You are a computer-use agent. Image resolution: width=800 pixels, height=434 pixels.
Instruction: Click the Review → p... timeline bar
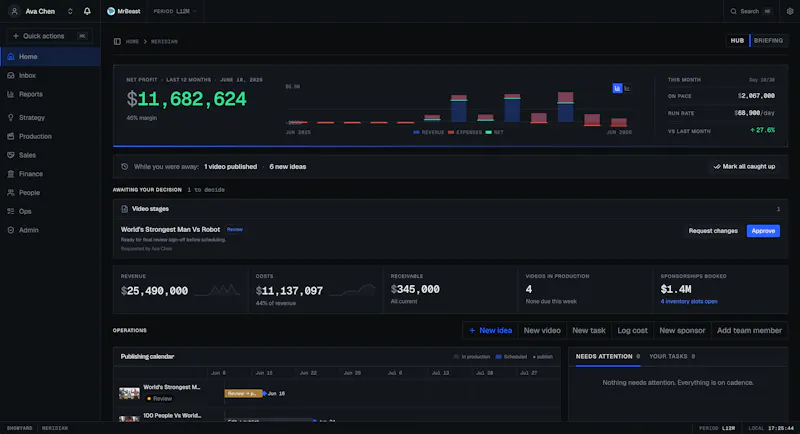tap(243, 393)
